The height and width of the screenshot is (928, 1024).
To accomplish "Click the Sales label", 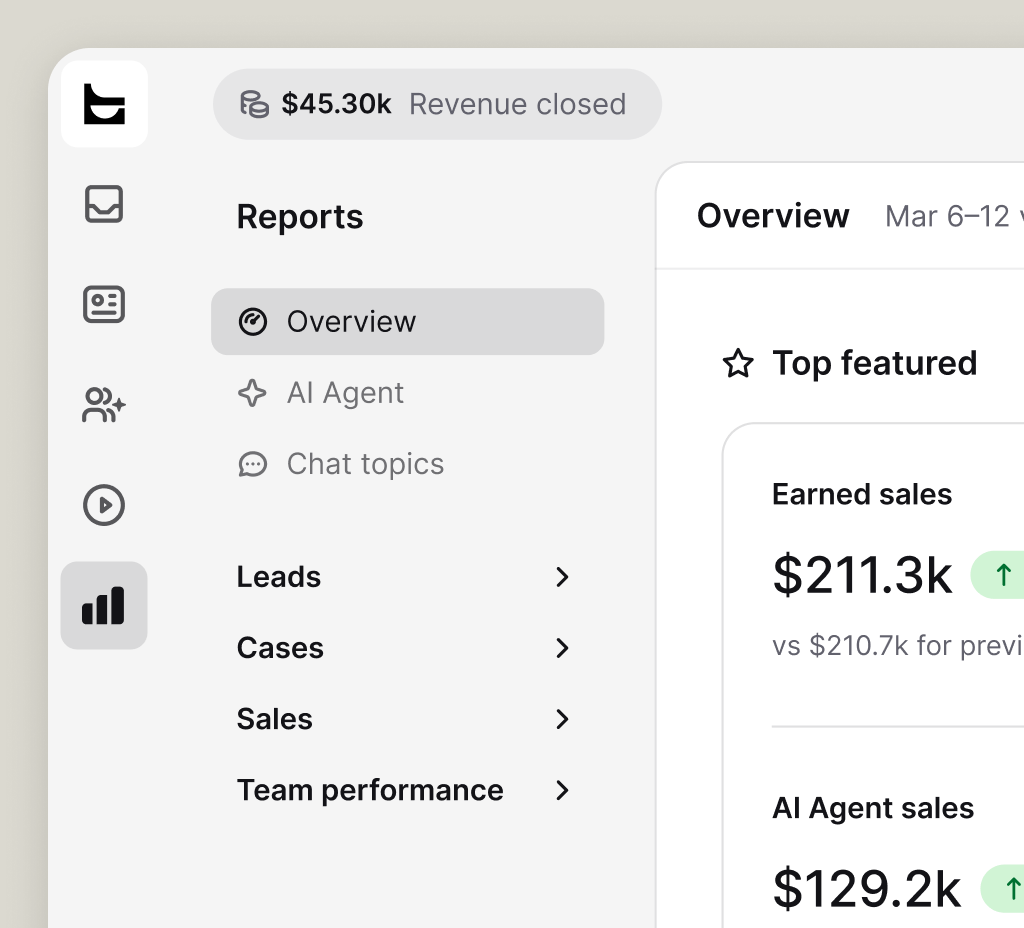I will pos(274,719).
